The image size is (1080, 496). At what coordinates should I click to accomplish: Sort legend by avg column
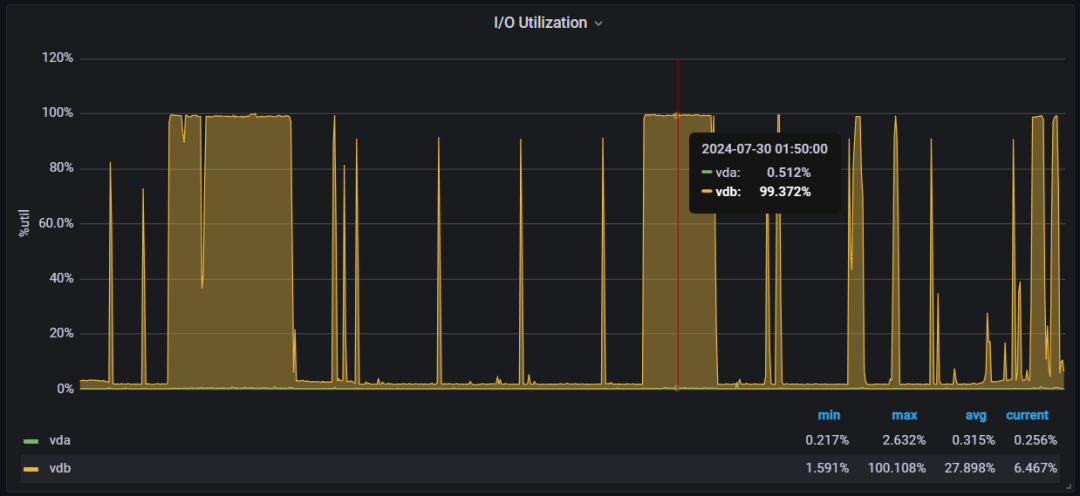[x=976, y=415]
